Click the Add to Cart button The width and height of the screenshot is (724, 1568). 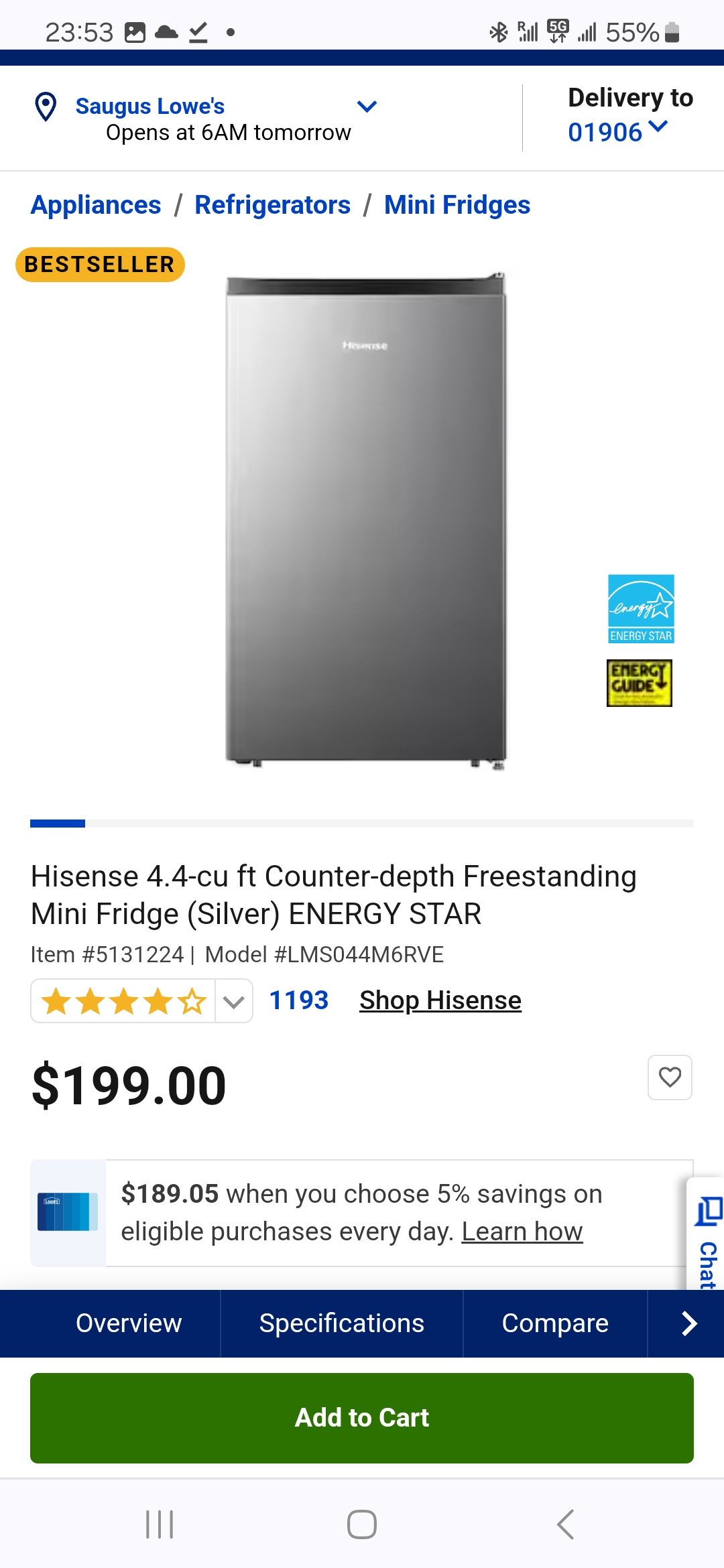tap(362, 1418)
